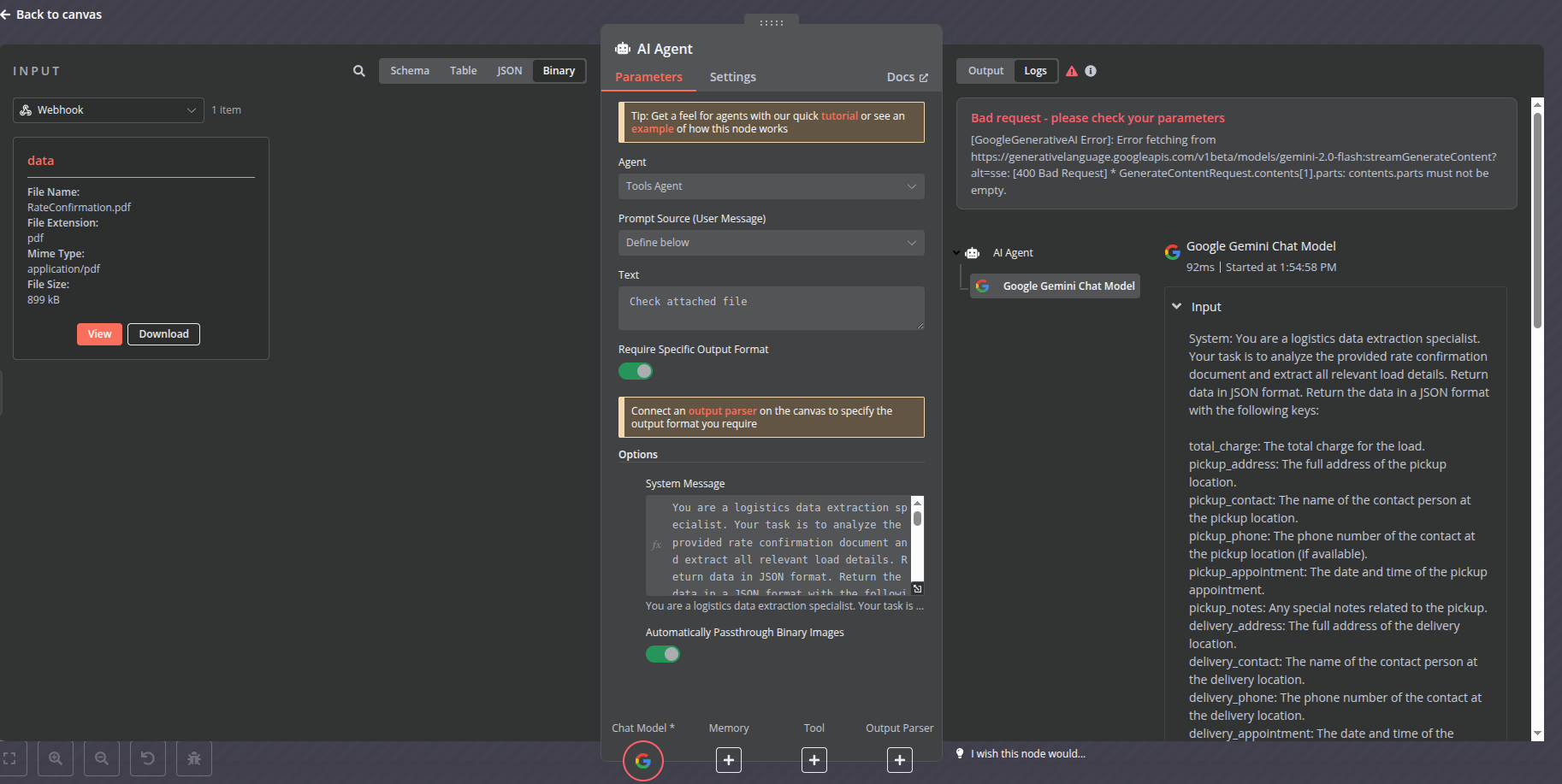Open the Prompt Source dropdown
The image size is (1562, 784).
772,243
